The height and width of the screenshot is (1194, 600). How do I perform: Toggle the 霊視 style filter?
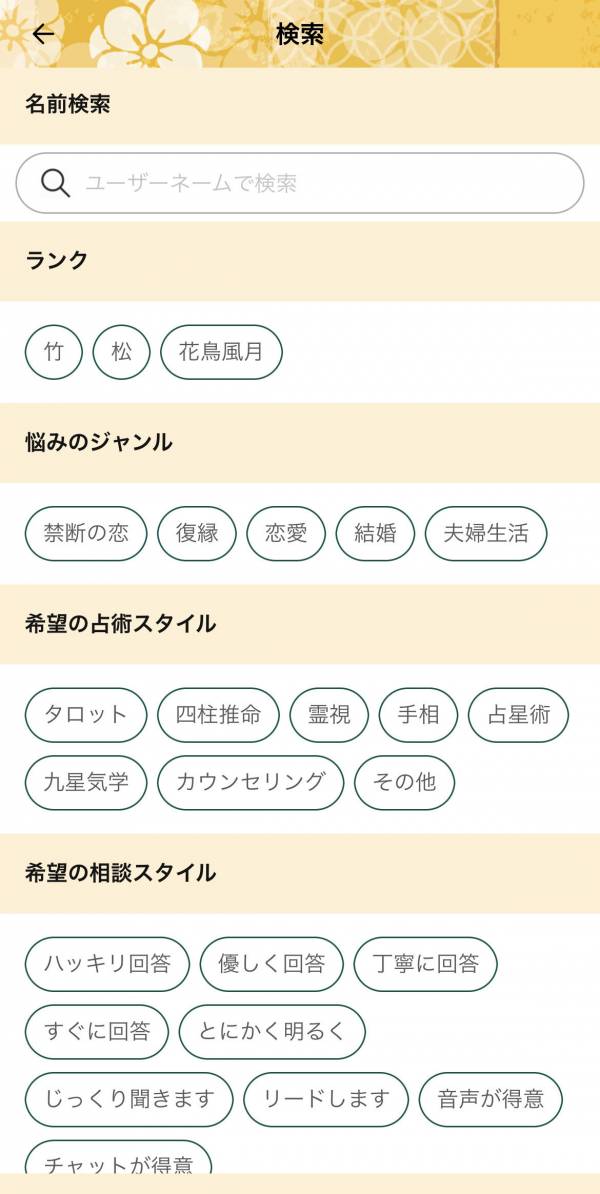tap(329, 715)
